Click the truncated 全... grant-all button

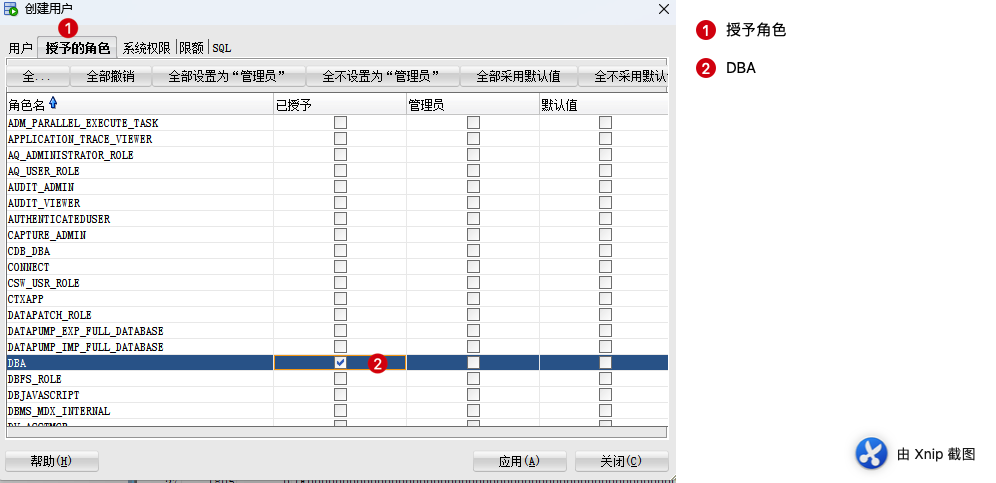click(x=37, y=77)
